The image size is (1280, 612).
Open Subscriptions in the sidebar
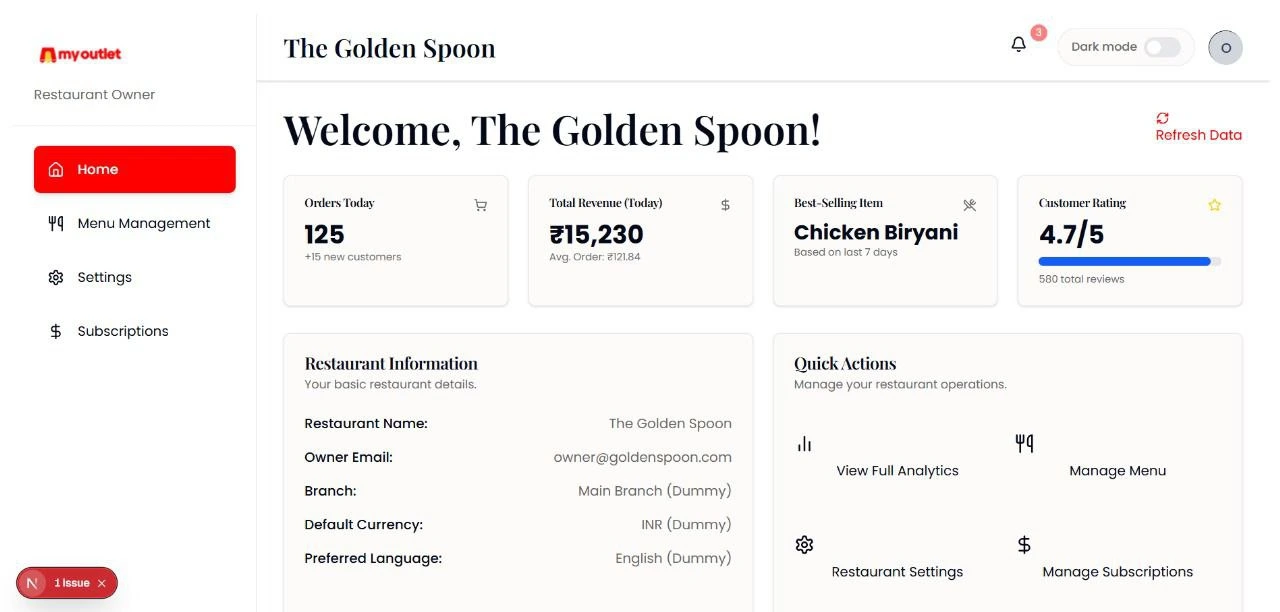click(135, 331)
